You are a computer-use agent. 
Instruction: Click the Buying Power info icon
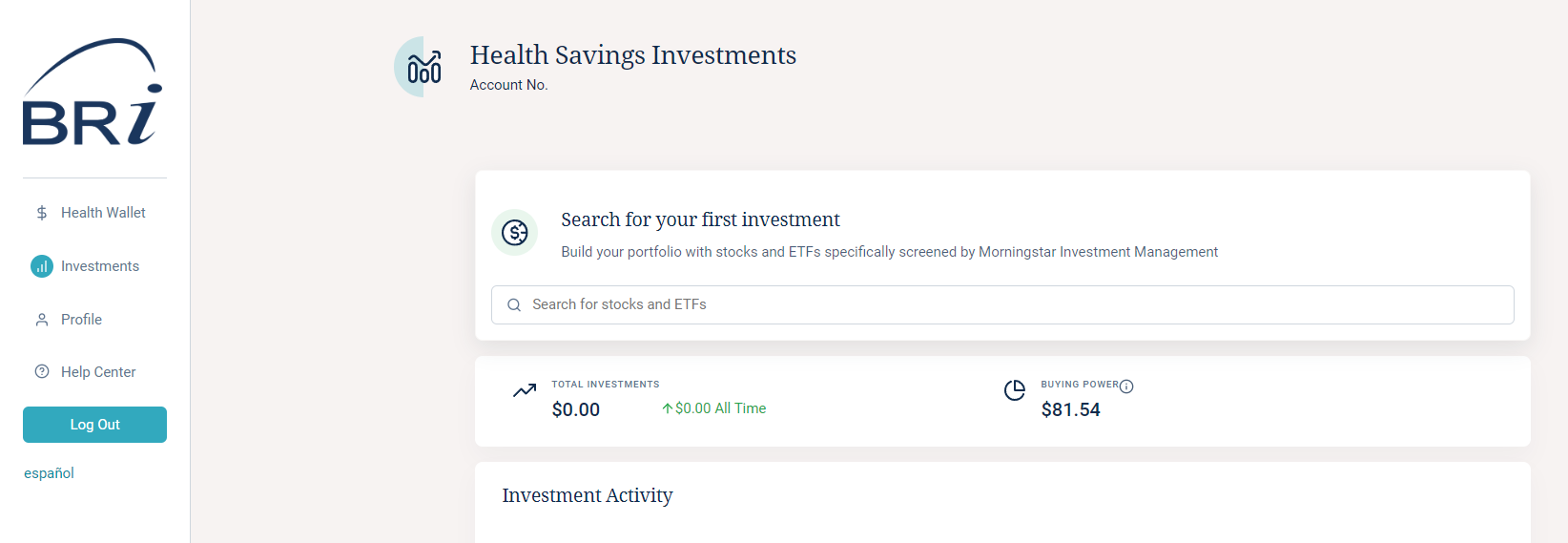[1126, 386]
